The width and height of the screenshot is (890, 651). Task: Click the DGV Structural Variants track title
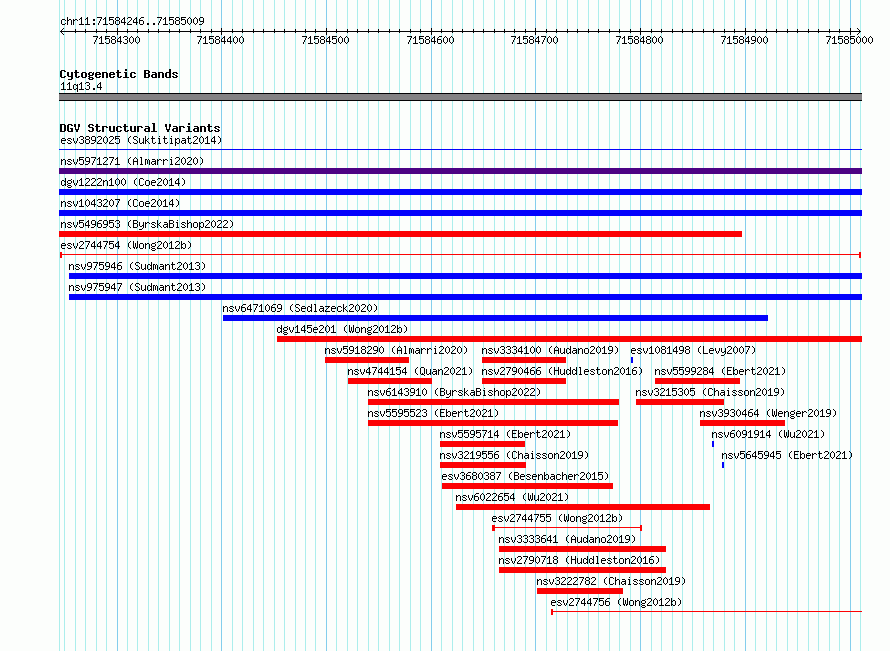[140, 128]
